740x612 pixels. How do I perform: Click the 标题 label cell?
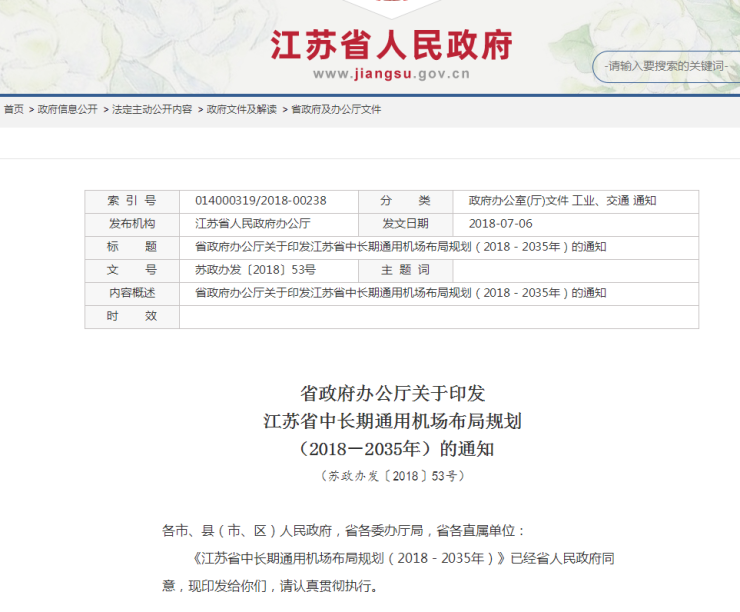(x=132, y=248)
